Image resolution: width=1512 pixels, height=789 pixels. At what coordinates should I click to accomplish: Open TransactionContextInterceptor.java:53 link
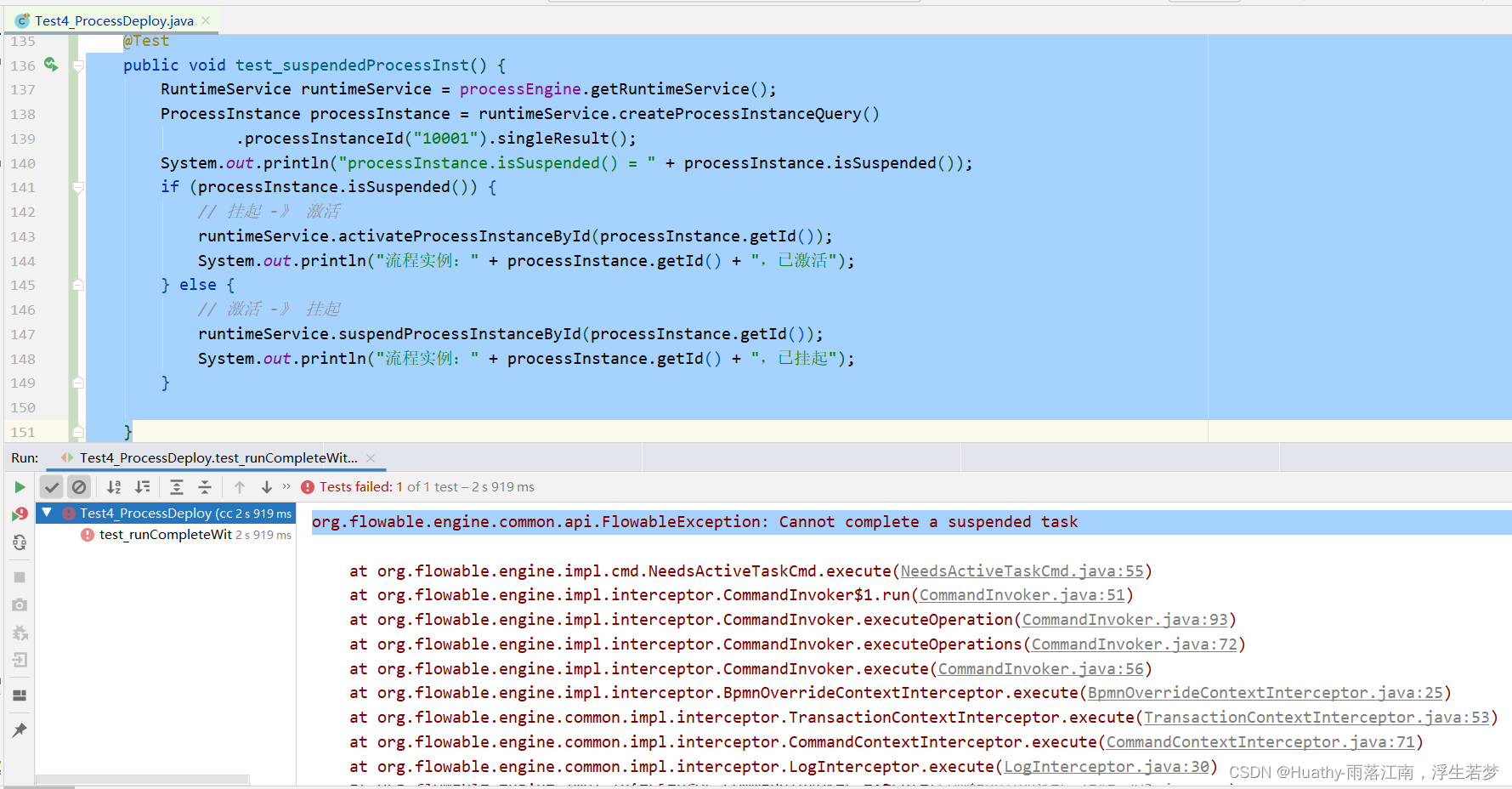[x=1317, y=718]
